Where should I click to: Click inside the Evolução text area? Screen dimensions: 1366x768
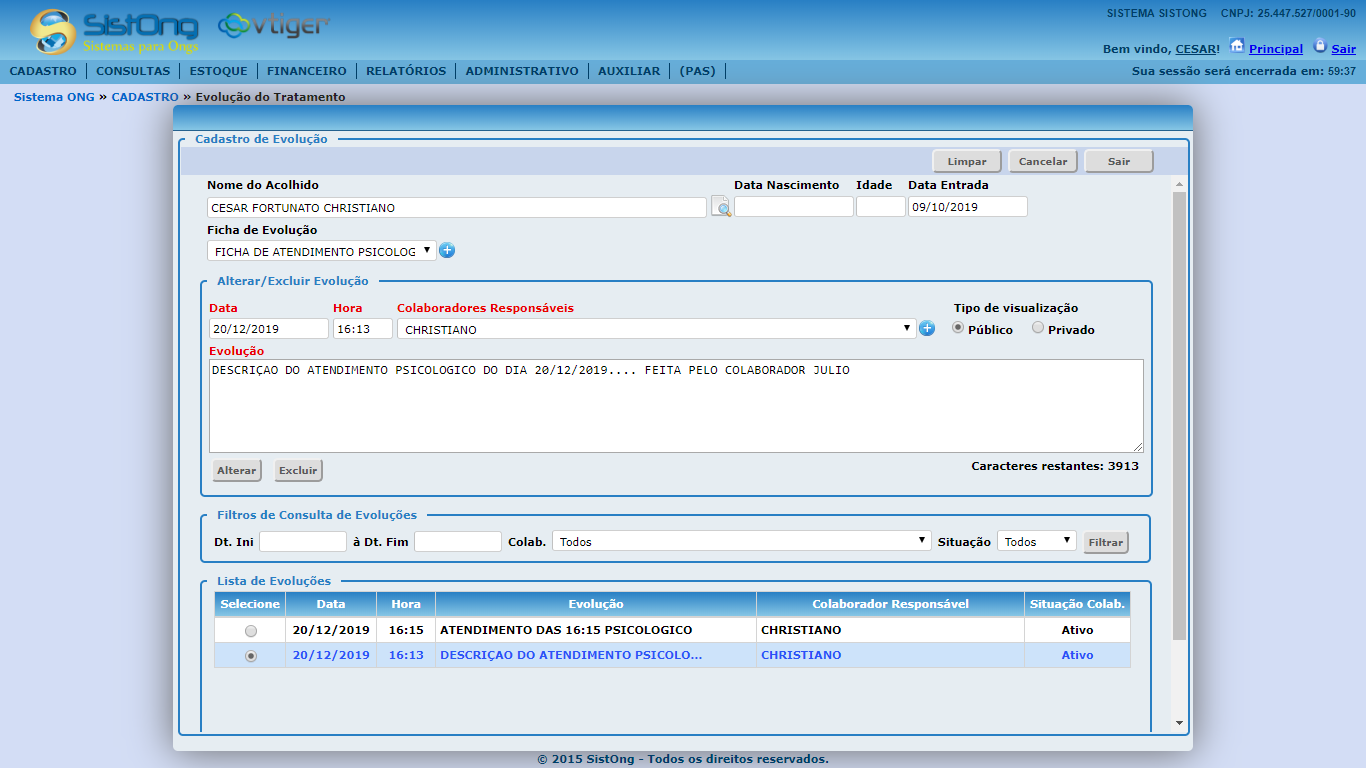point(676,406)
